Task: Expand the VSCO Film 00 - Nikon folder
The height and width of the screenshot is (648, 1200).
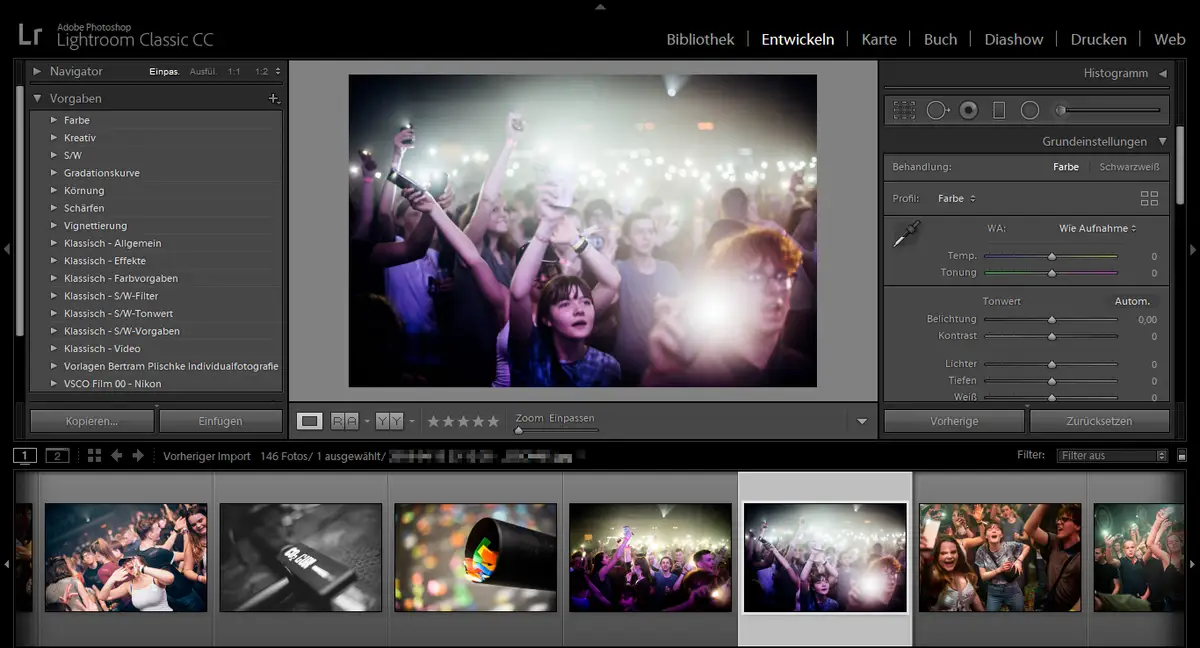Action: click(x=54, y=384)
